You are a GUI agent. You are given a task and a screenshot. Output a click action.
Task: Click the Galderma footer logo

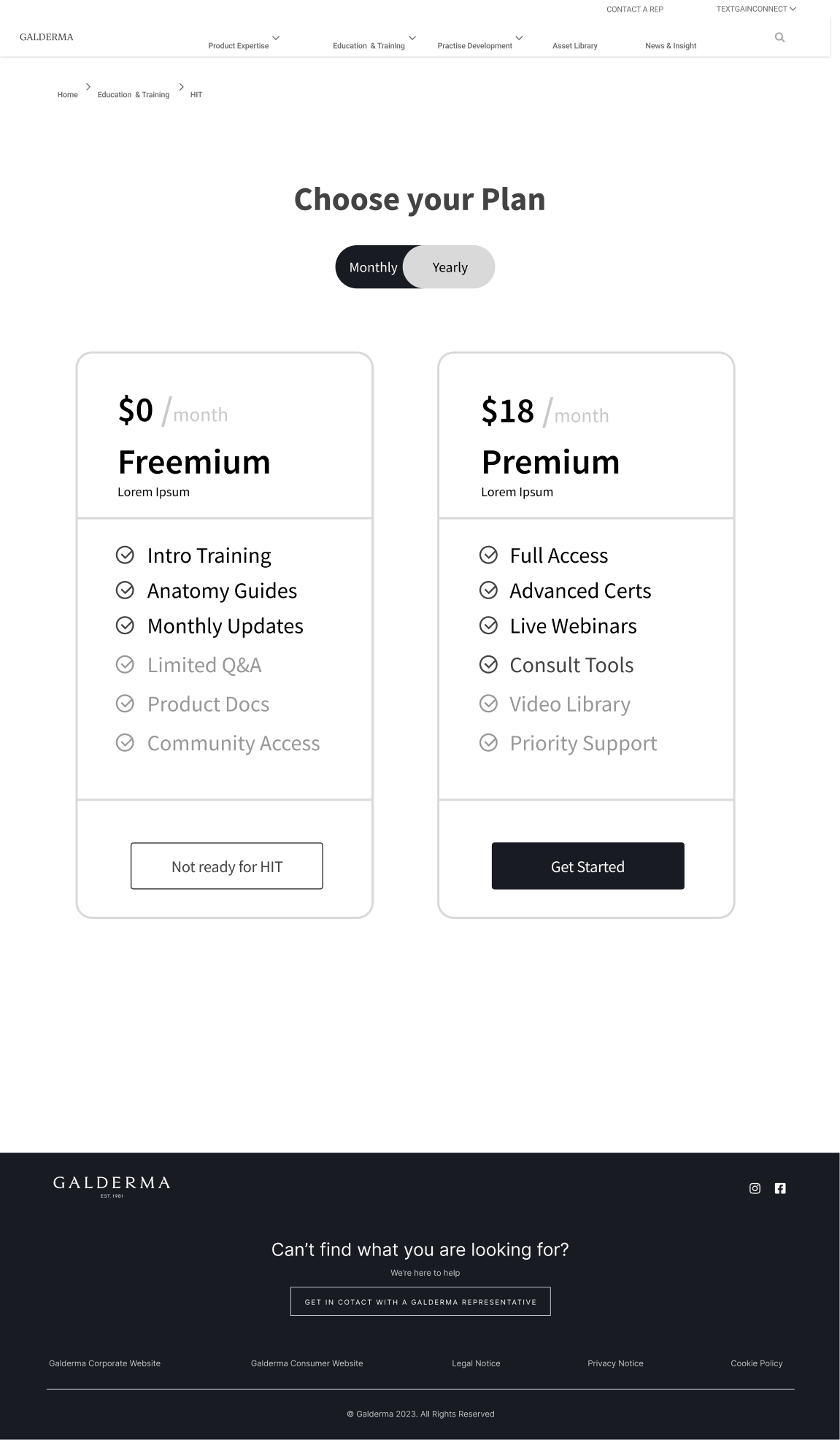pos(112,1186)
